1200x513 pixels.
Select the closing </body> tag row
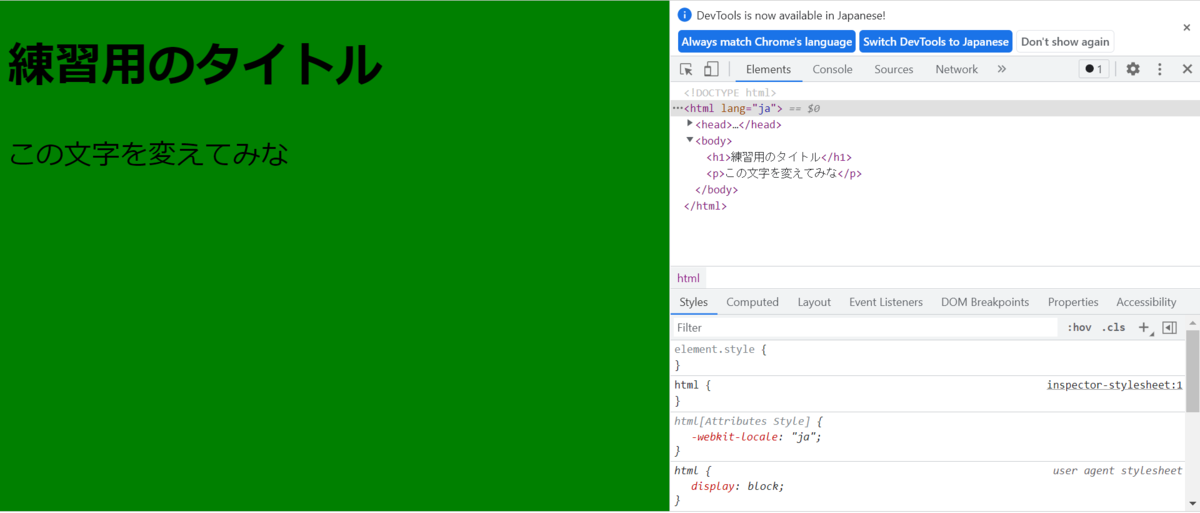(x=716, y=190)
